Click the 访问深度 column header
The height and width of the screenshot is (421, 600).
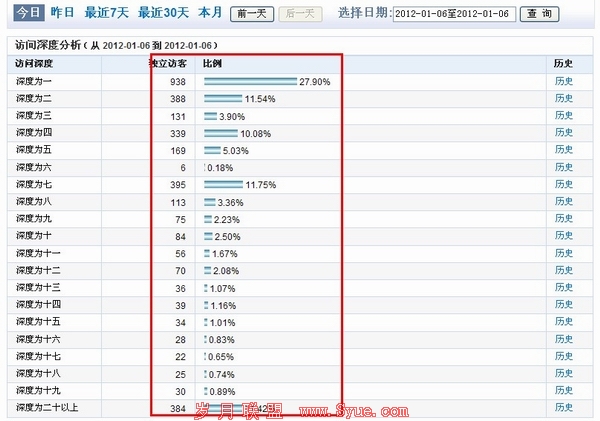pyautogui.click(x=36, y=64)
